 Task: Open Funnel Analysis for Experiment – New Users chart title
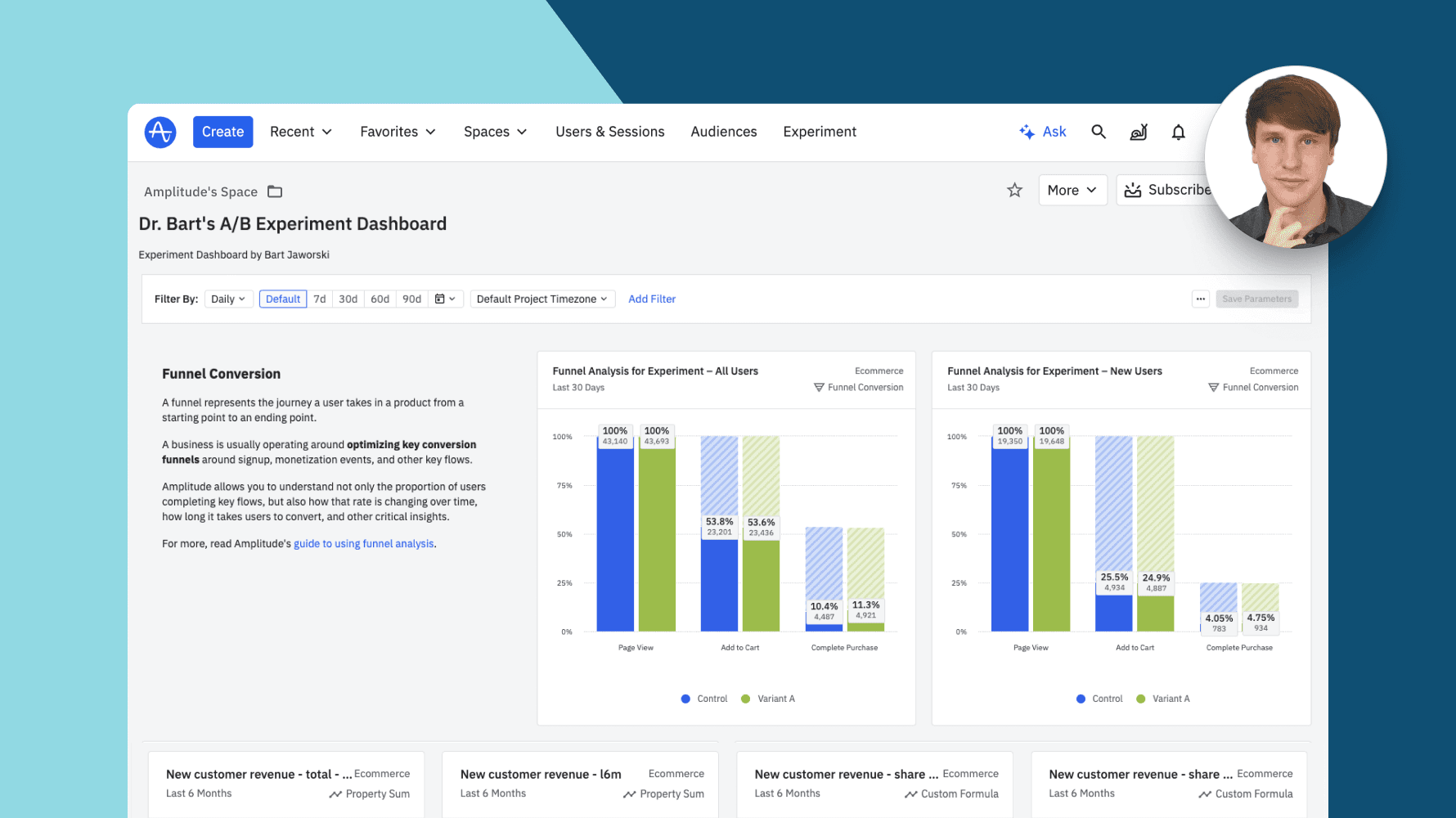(1054, 371)
